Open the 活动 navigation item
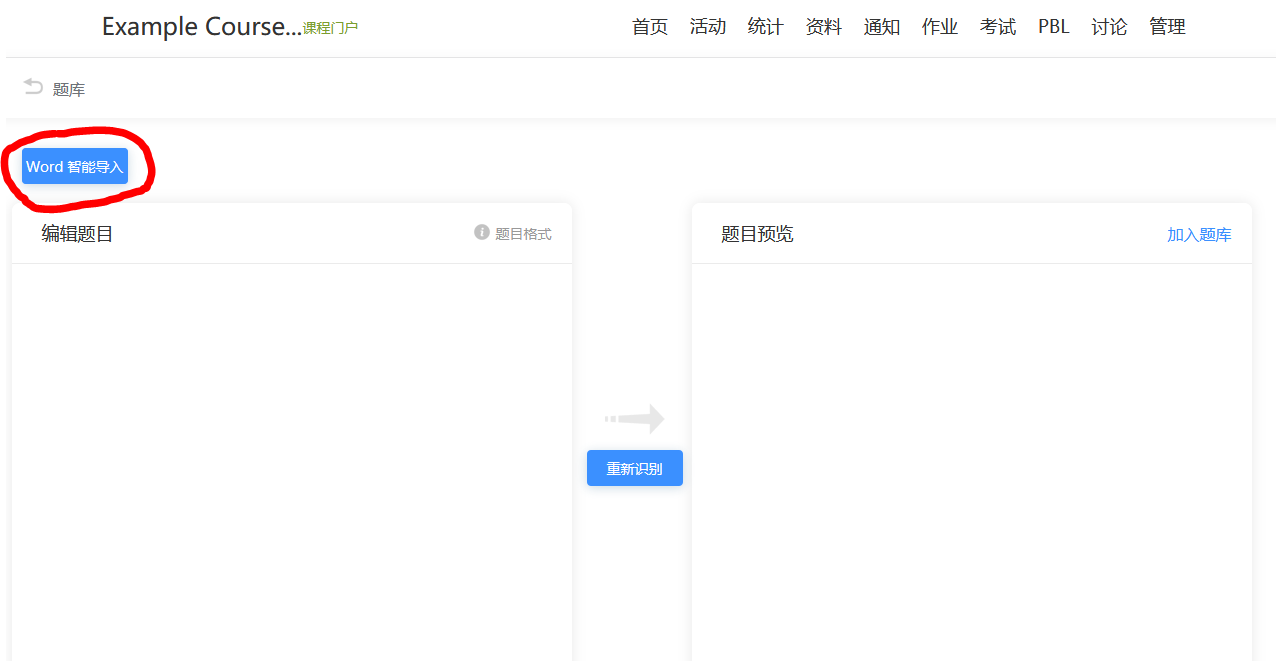Viewport: 1276px width, 661px height. 708,27
